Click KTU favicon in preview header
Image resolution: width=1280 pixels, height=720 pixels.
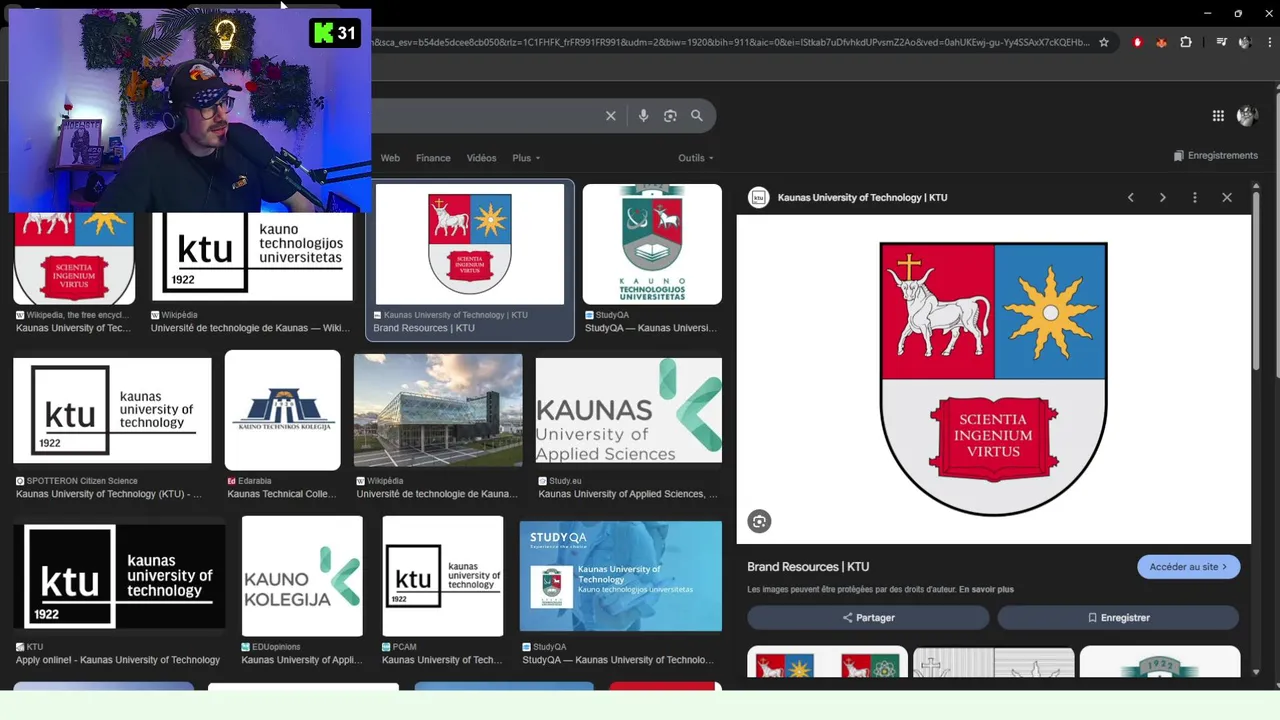tap(758, 198)
